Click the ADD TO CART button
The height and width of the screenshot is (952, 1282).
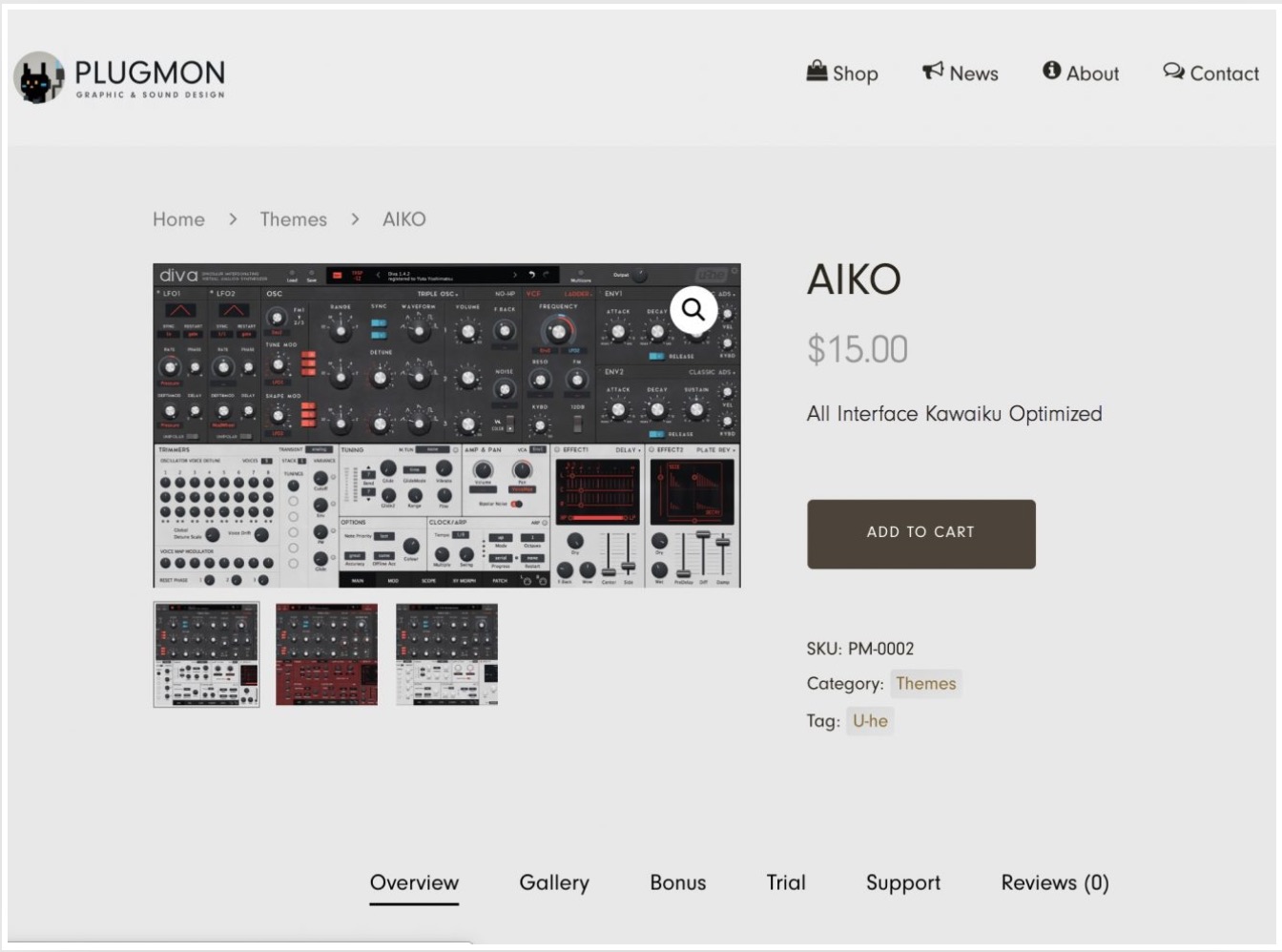tap(920, 533)
